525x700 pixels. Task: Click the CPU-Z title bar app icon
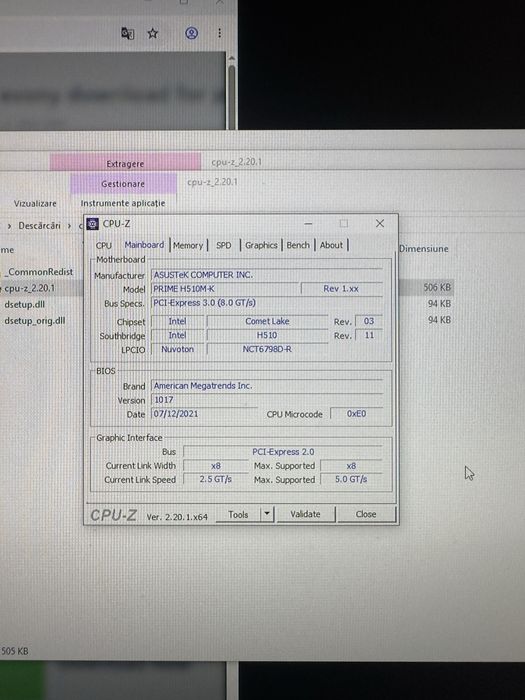click(93, 224)
